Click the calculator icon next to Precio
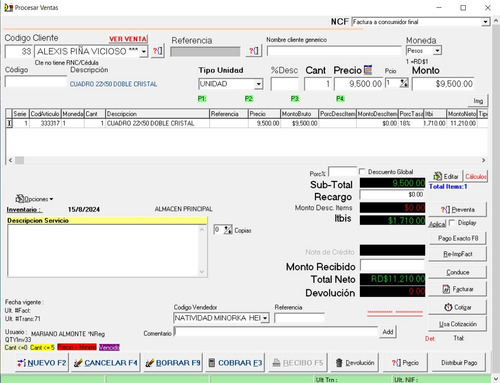 (x=368, y=70)
